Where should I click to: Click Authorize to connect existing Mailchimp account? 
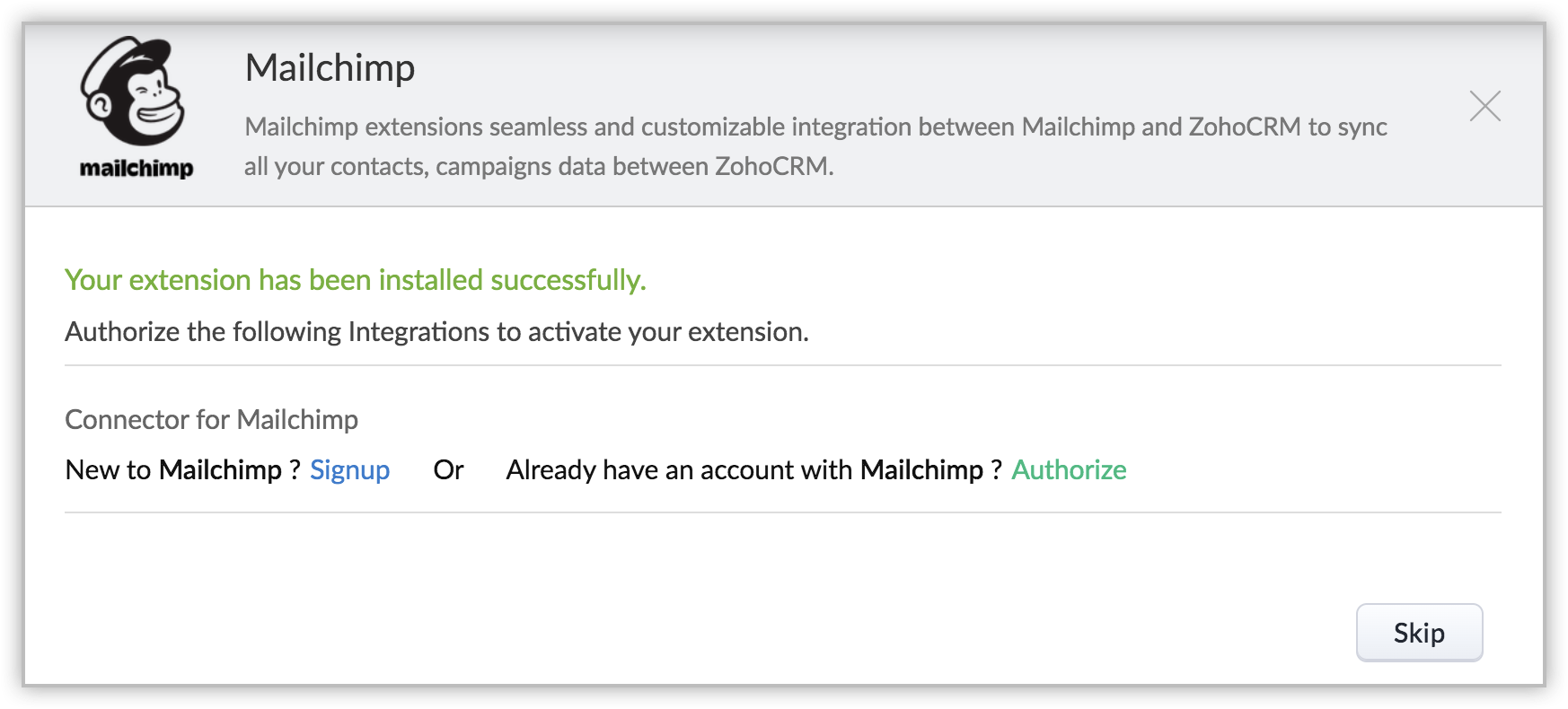pos(1068,470)
